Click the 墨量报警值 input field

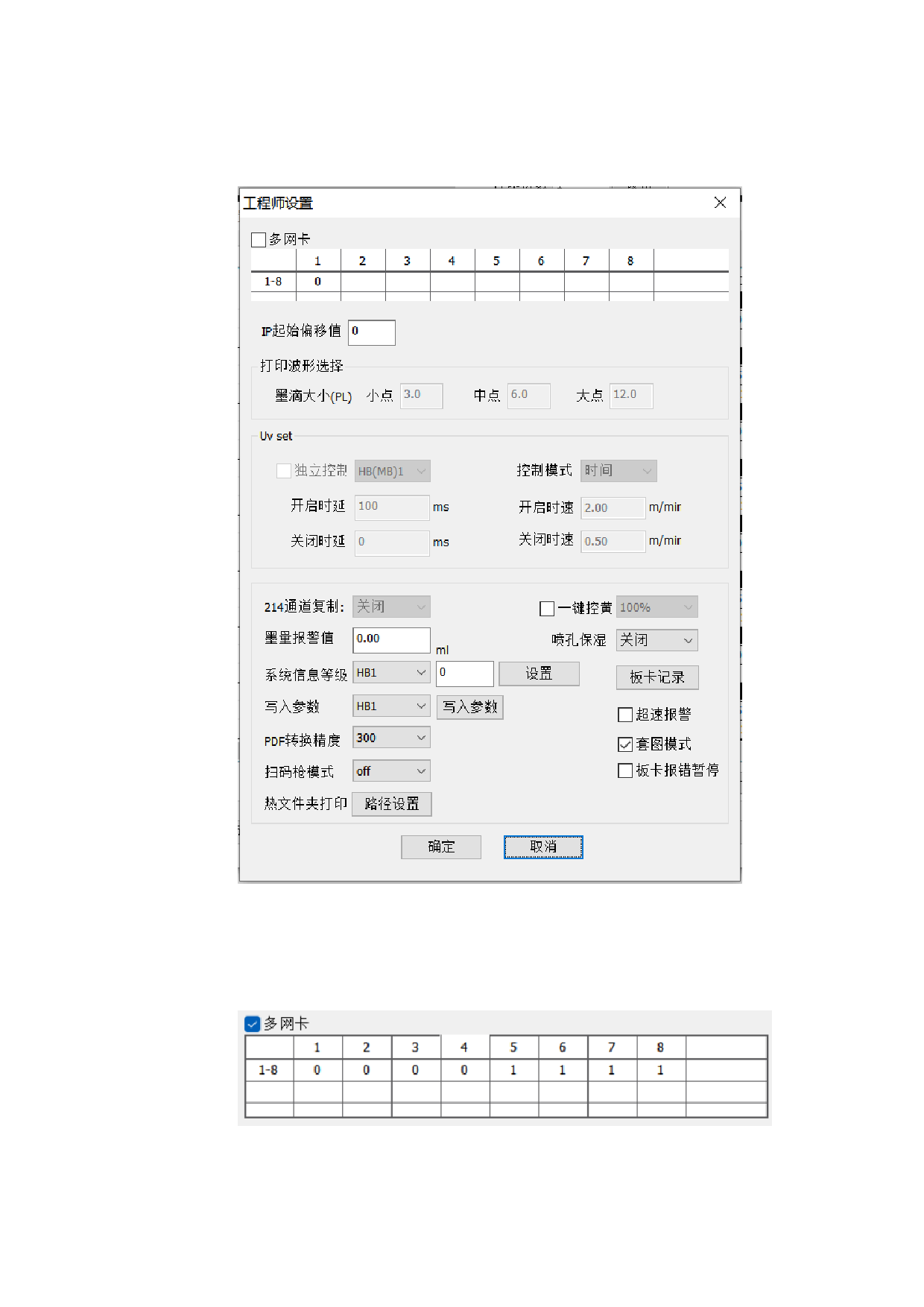[x=391, y=640]
